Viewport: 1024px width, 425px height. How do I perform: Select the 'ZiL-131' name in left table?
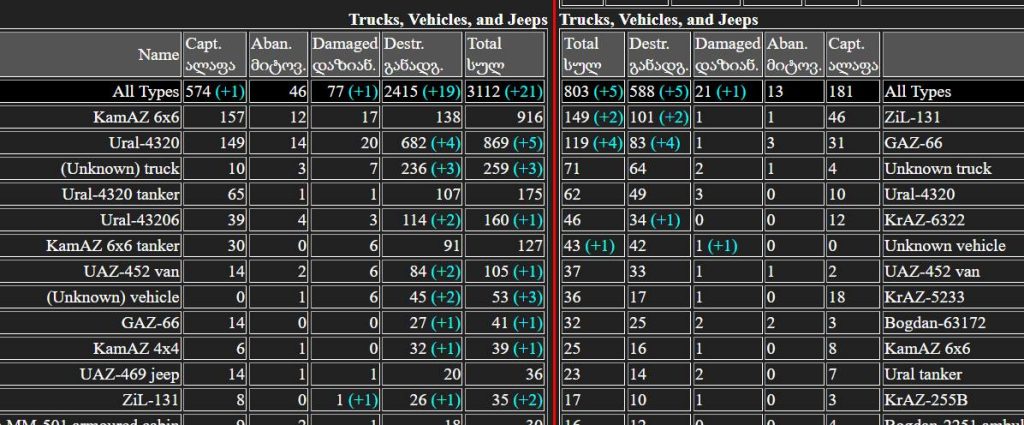[x=150, y=400]
